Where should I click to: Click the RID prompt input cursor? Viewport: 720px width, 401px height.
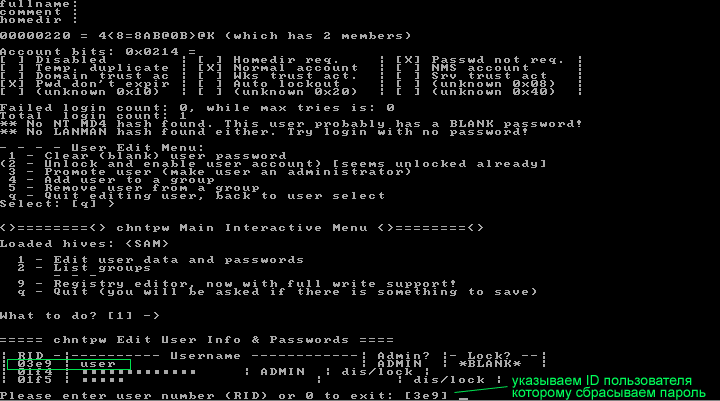point(463,397)
